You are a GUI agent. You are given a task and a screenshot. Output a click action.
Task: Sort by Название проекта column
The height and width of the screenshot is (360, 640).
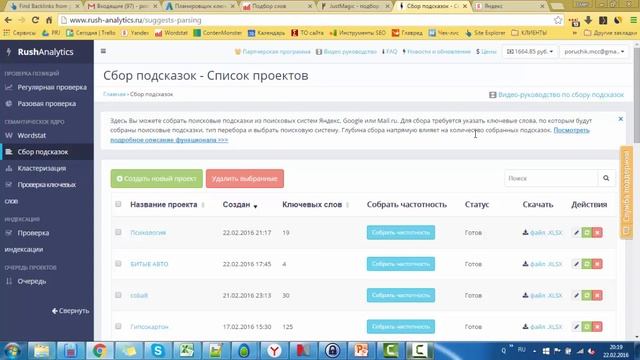click(x=167, y=204)
